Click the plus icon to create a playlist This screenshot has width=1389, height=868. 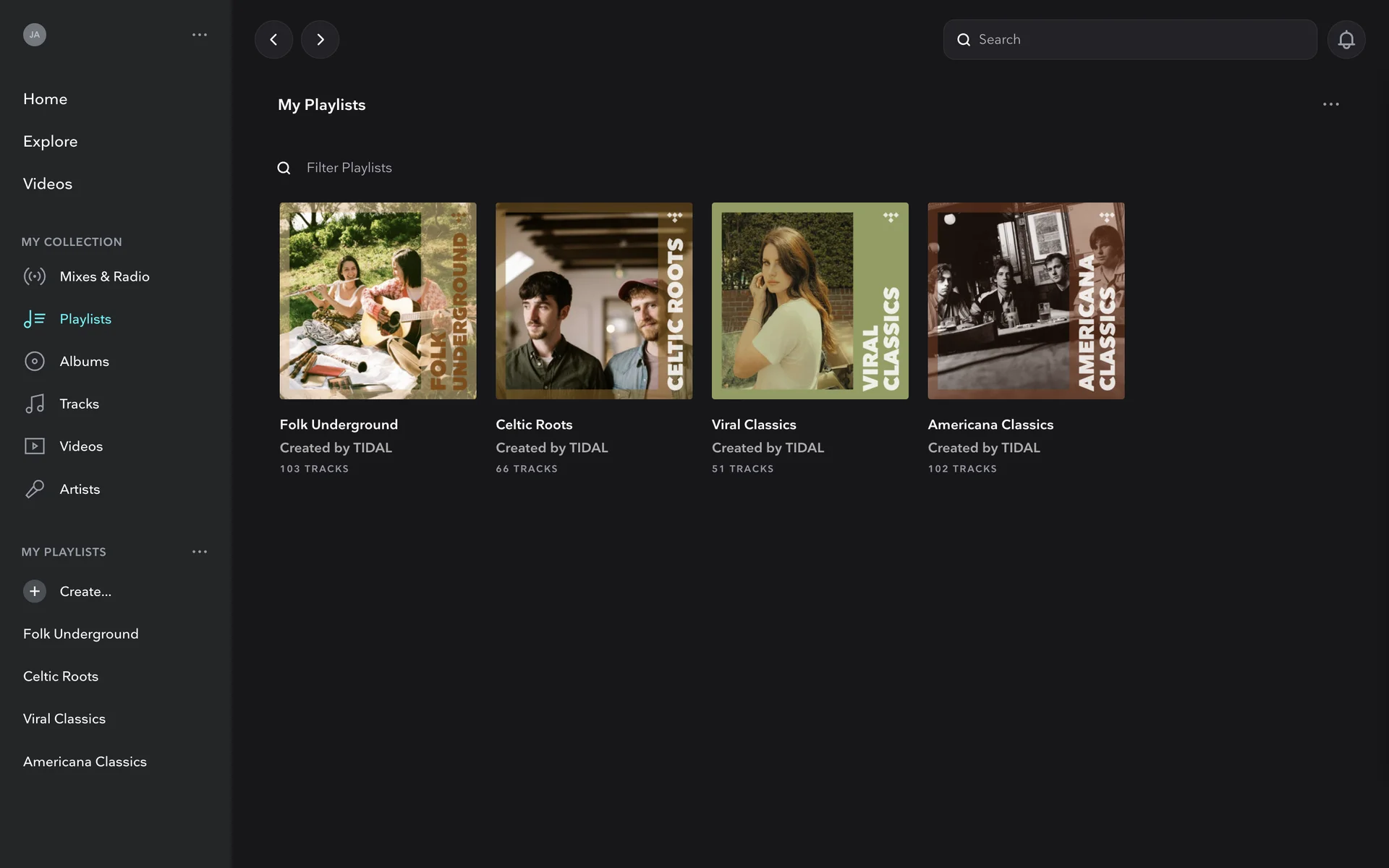(x=34, y=591)
